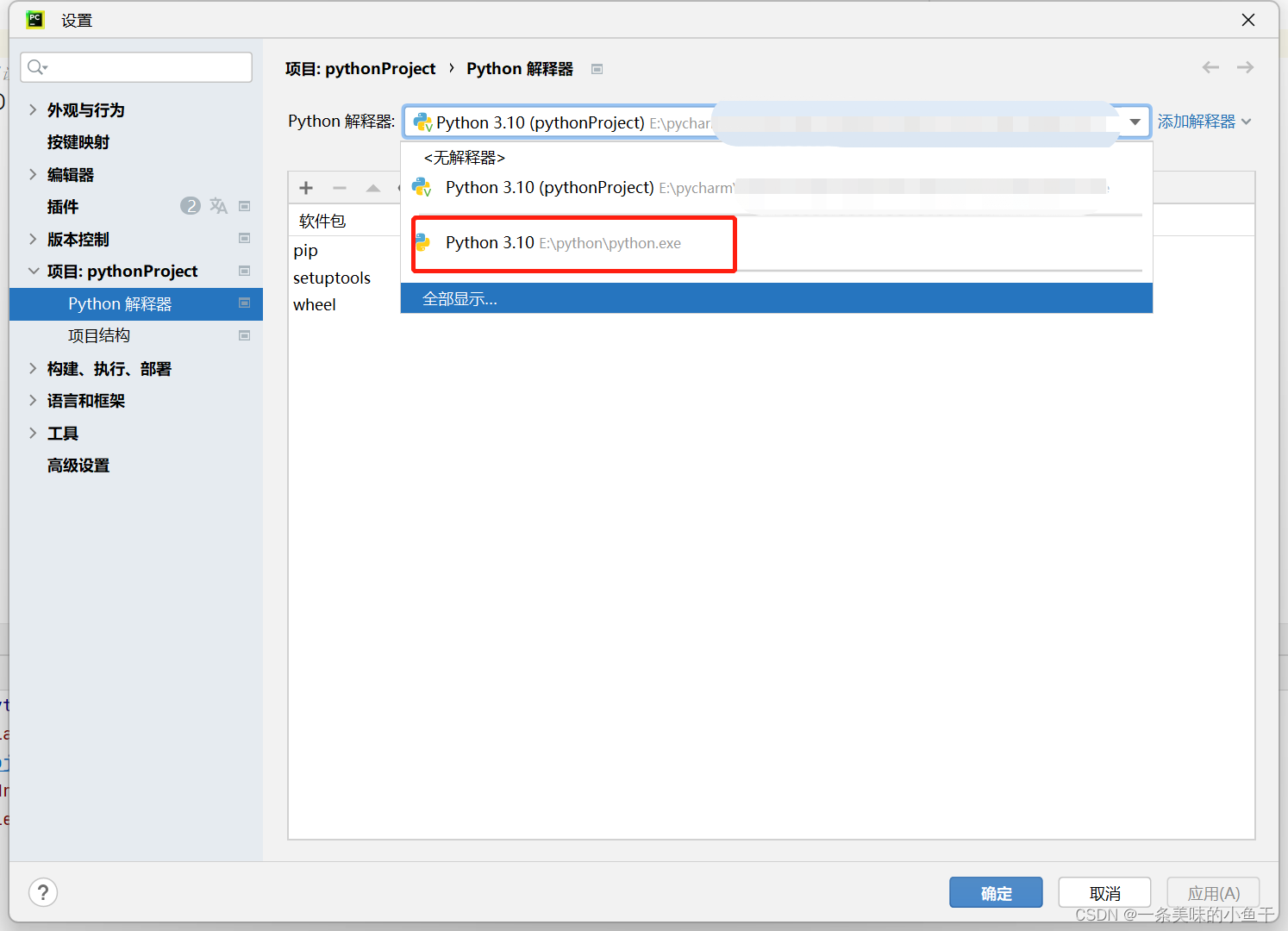This screenshot has height=931, width=1288.
Task: Open 按键映射 settings page
Action: [x=78, y=142]
